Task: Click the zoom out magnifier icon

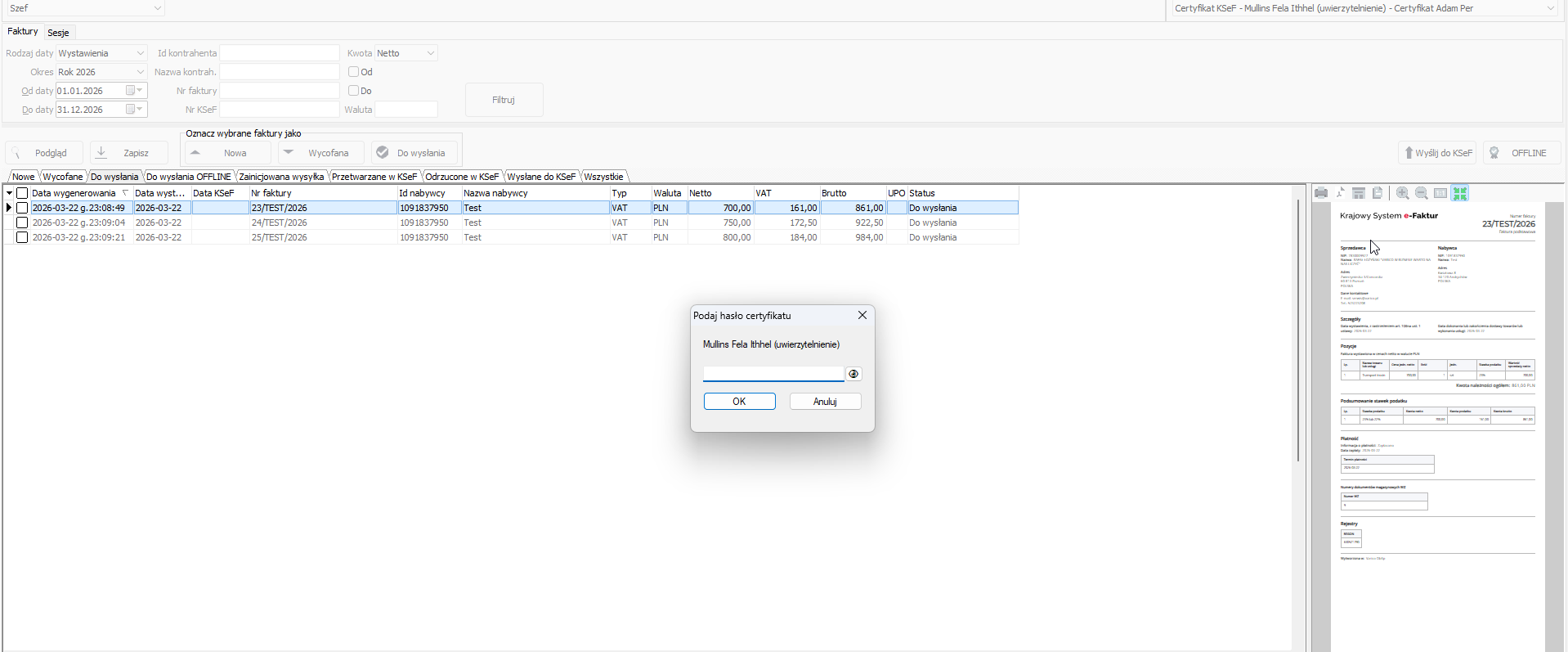Action: [1421, 193]
